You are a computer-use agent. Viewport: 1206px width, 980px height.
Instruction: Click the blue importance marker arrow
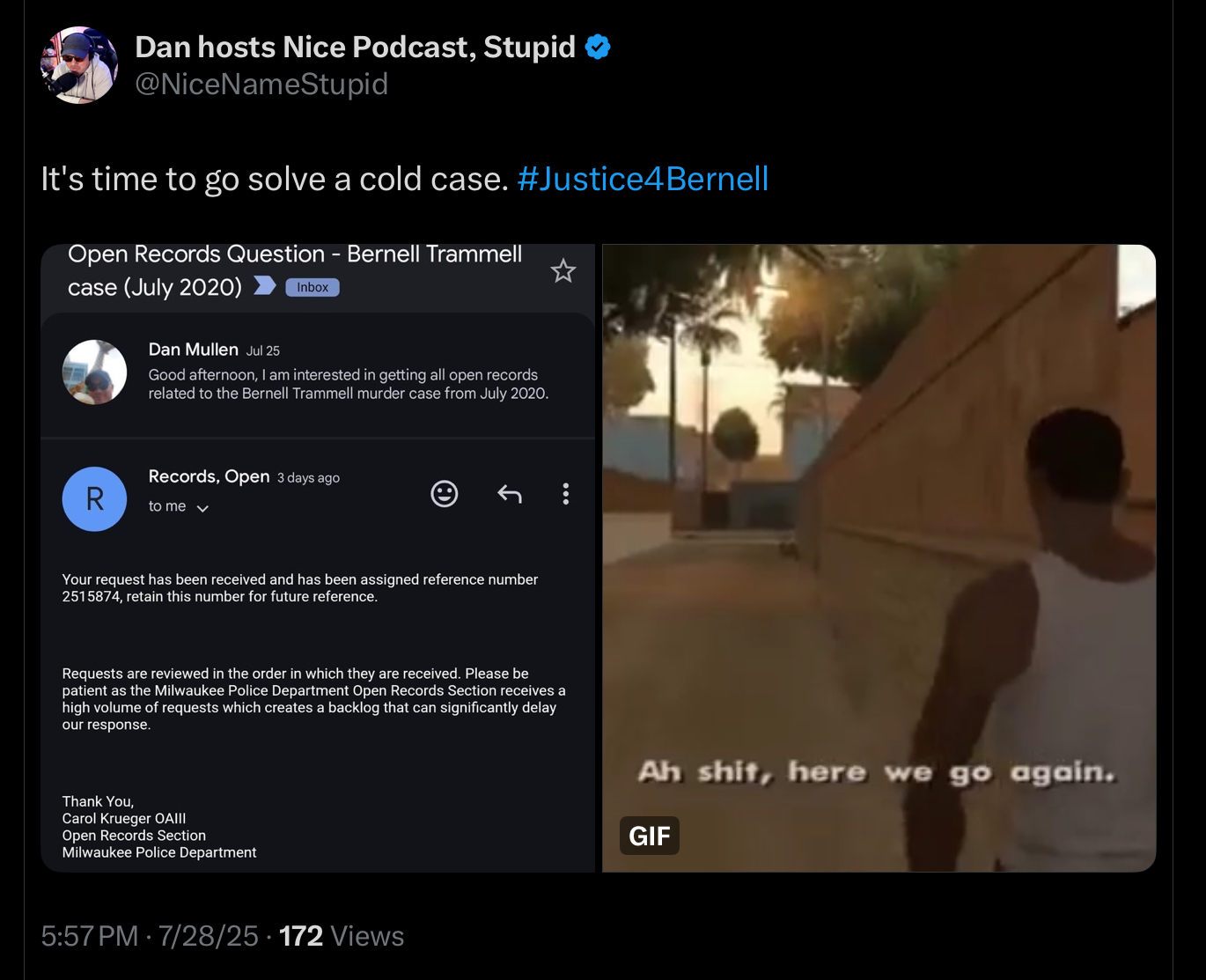tap(265, 285)
